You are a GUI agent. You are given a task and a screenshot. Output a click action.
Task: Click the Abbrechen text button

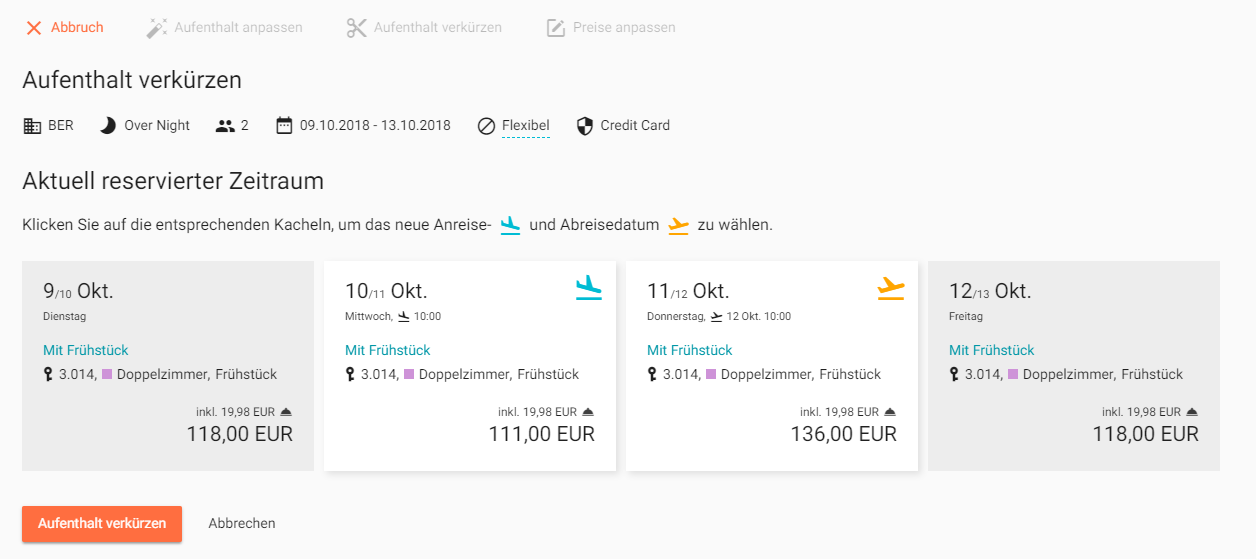pyautogui.click(x=242, y=523)
